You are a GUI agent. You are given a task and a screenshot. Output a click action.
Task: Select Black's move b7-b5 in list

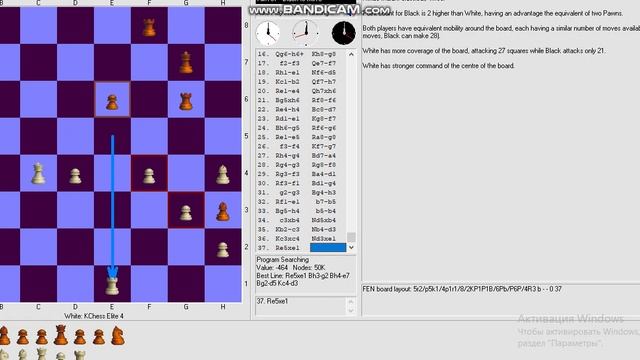(x=326, y=202)
